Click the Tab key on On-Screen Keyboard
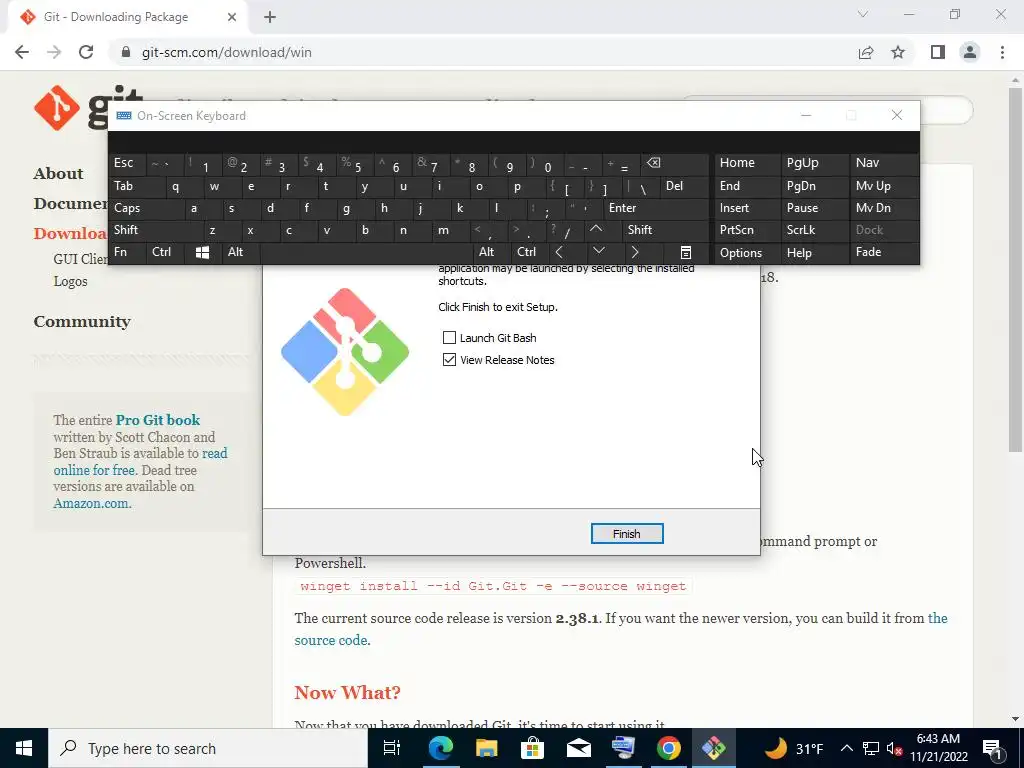 pyautogui.click(x=136, y=186)
